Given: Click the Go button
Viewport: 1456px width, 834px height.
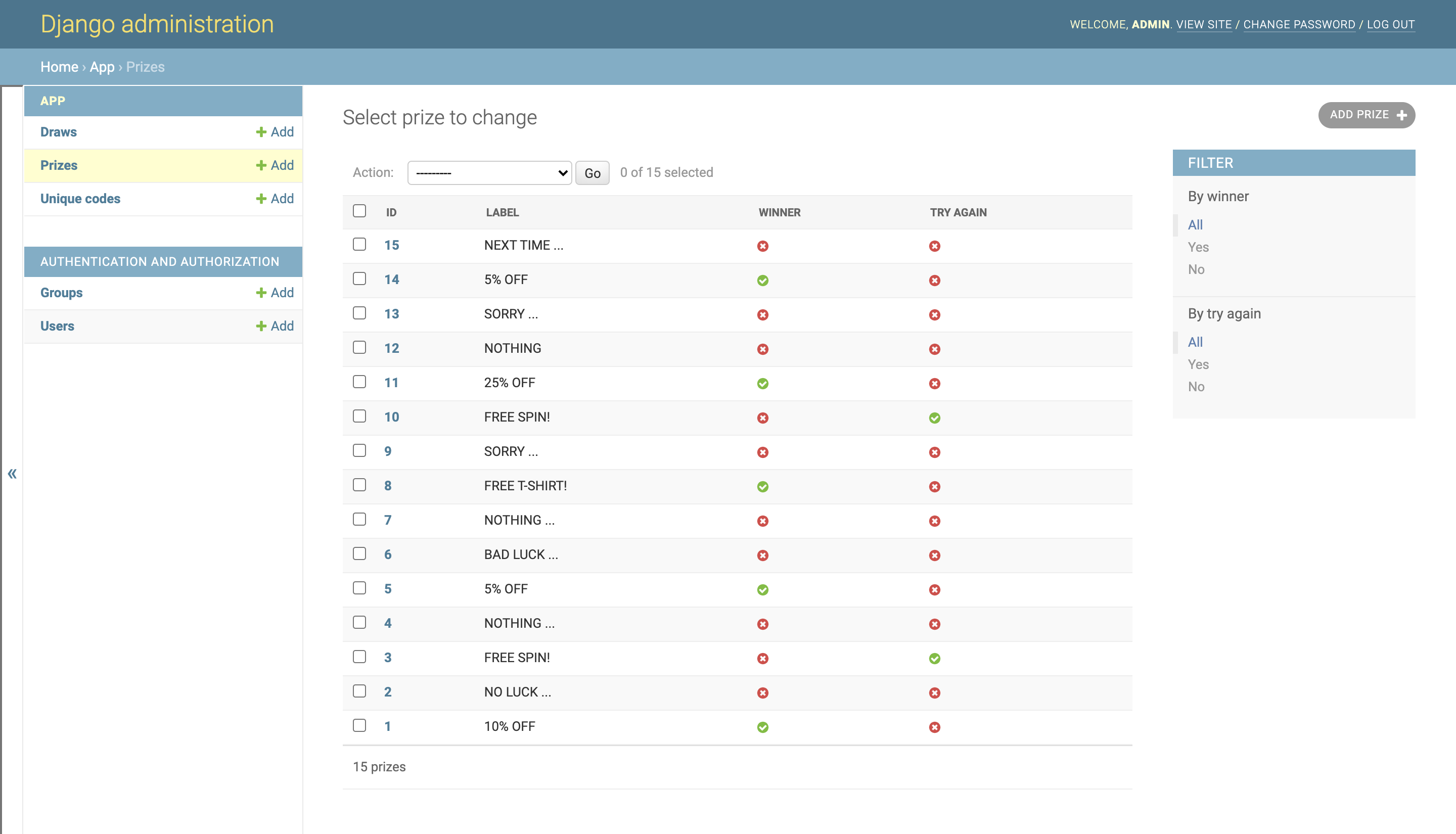Looking at the screenshot, I should point(591,173).
